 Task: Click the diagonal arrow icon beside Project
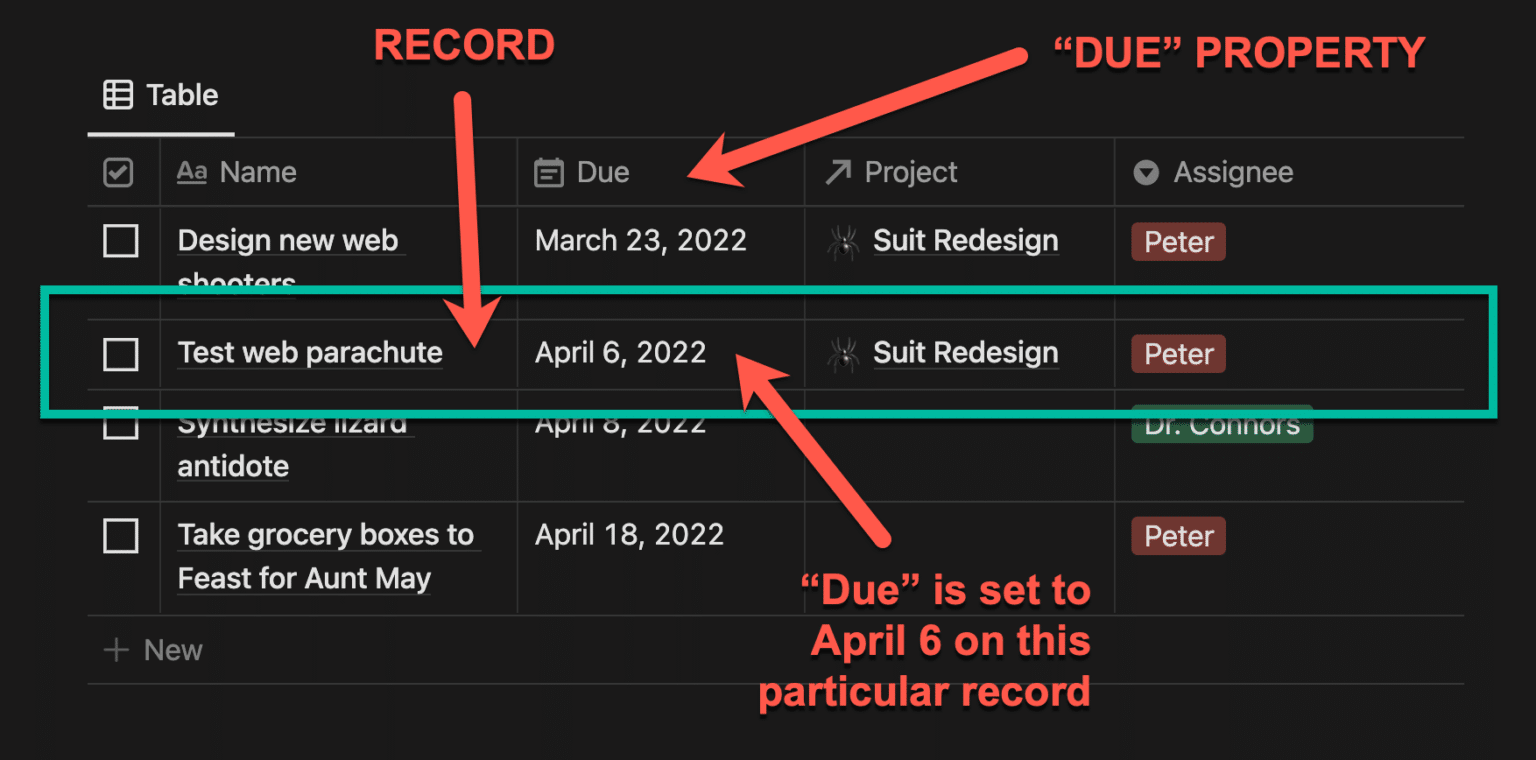point(837,172)
